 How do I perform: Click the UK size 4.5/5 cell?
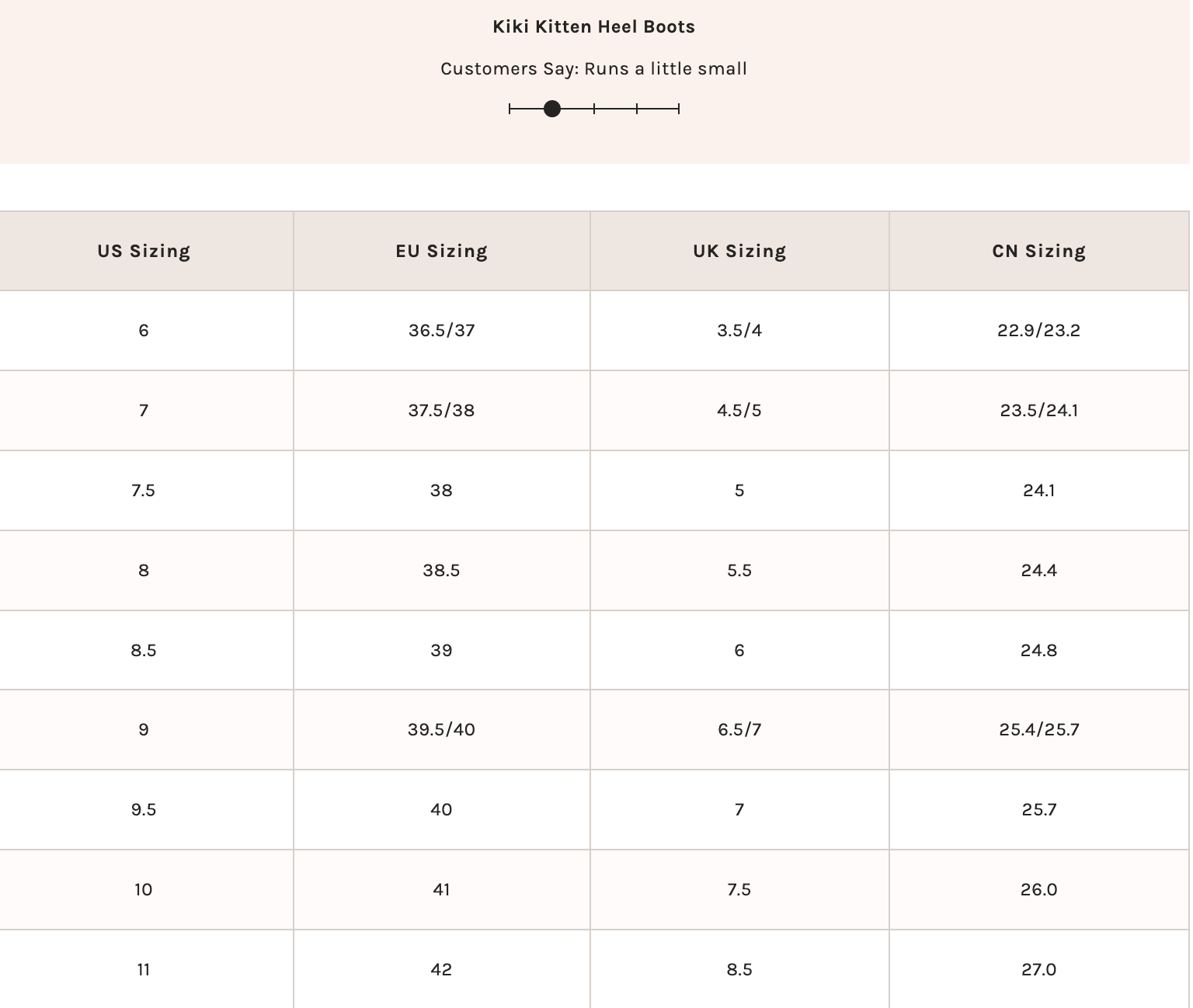739,411
